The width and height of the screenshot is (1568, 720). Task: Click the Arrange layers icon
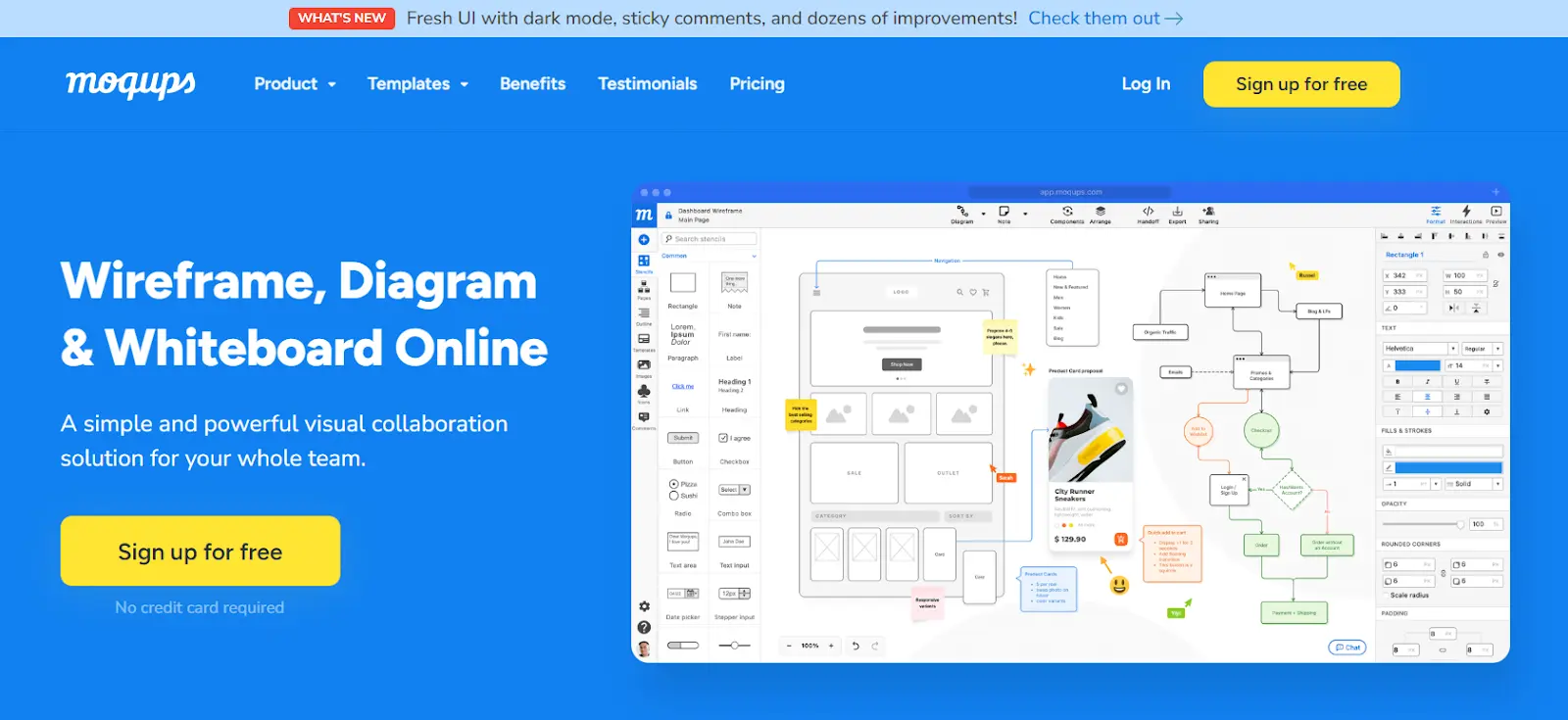coord(1101,212)
